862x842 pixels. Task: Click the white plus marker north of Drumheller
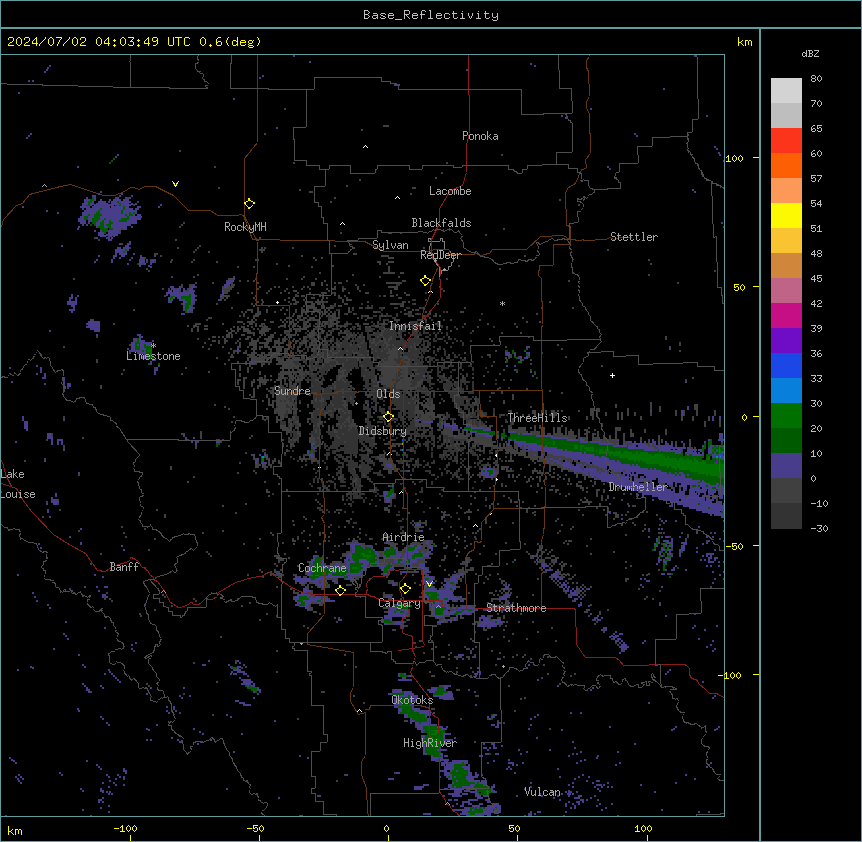click(612, 375)
